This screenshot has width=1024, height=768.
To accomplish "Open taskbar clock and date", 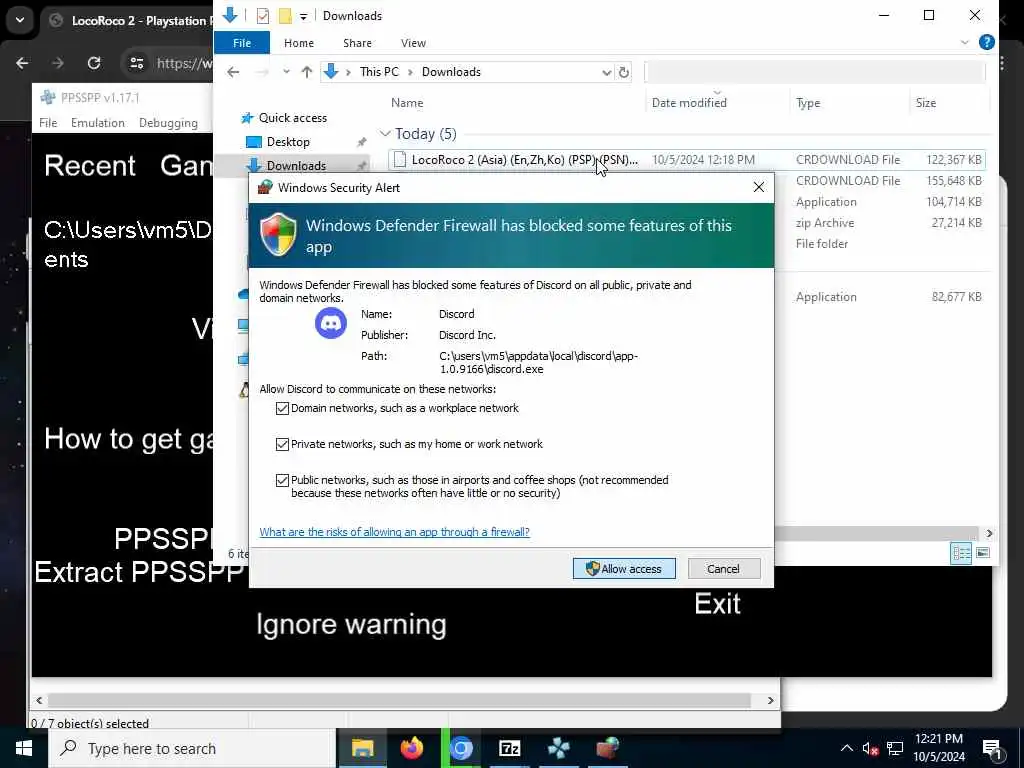I will tap(938, 748).
